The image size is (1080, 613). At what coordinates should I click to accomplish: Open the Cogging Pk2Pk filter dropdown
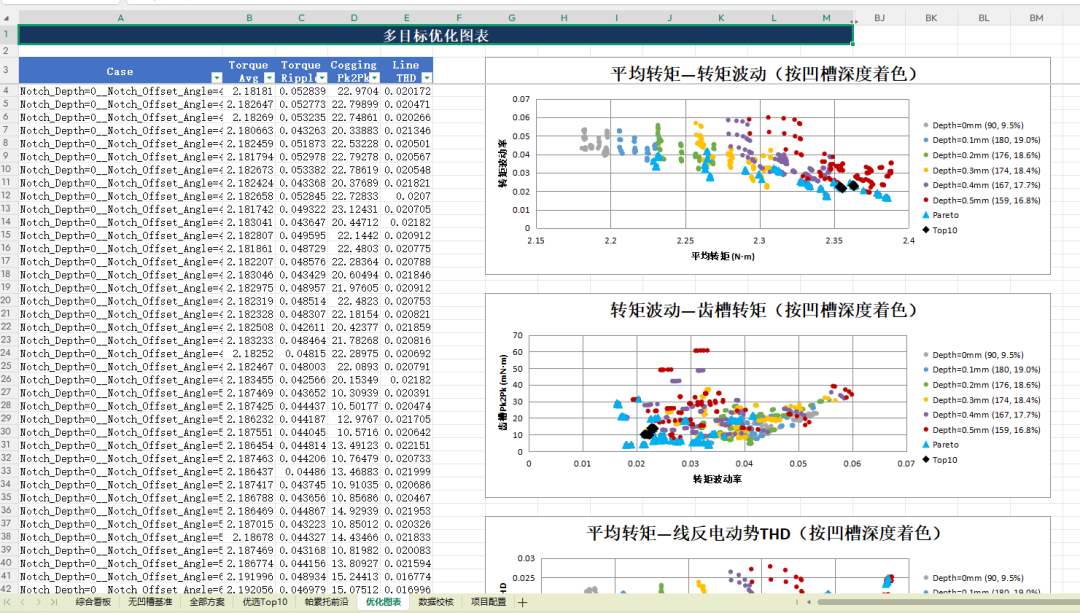[x=374, y=78]
